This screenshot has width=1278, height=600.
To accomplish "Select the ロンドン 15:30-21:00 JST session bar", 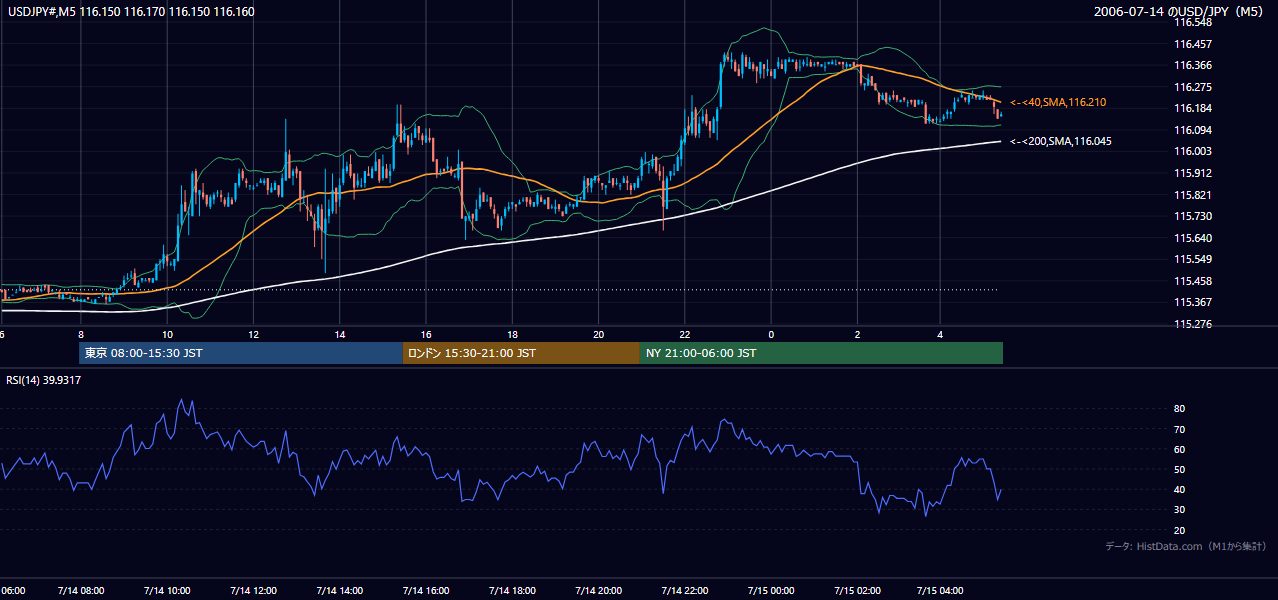I will pos(521,353).
